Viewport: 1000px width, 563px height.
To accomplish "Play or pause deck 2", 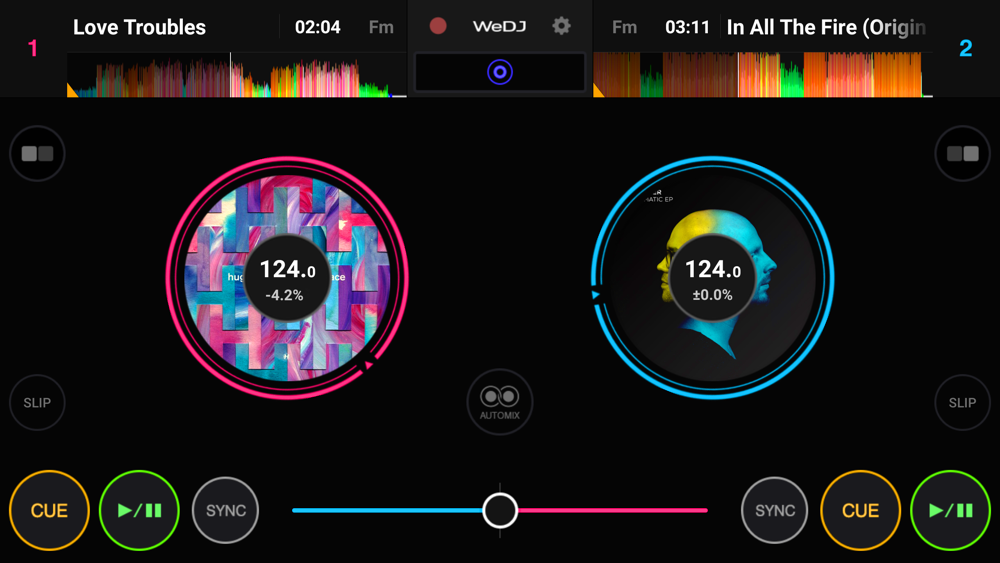I will pyautogui.click(x=950, y=510).
